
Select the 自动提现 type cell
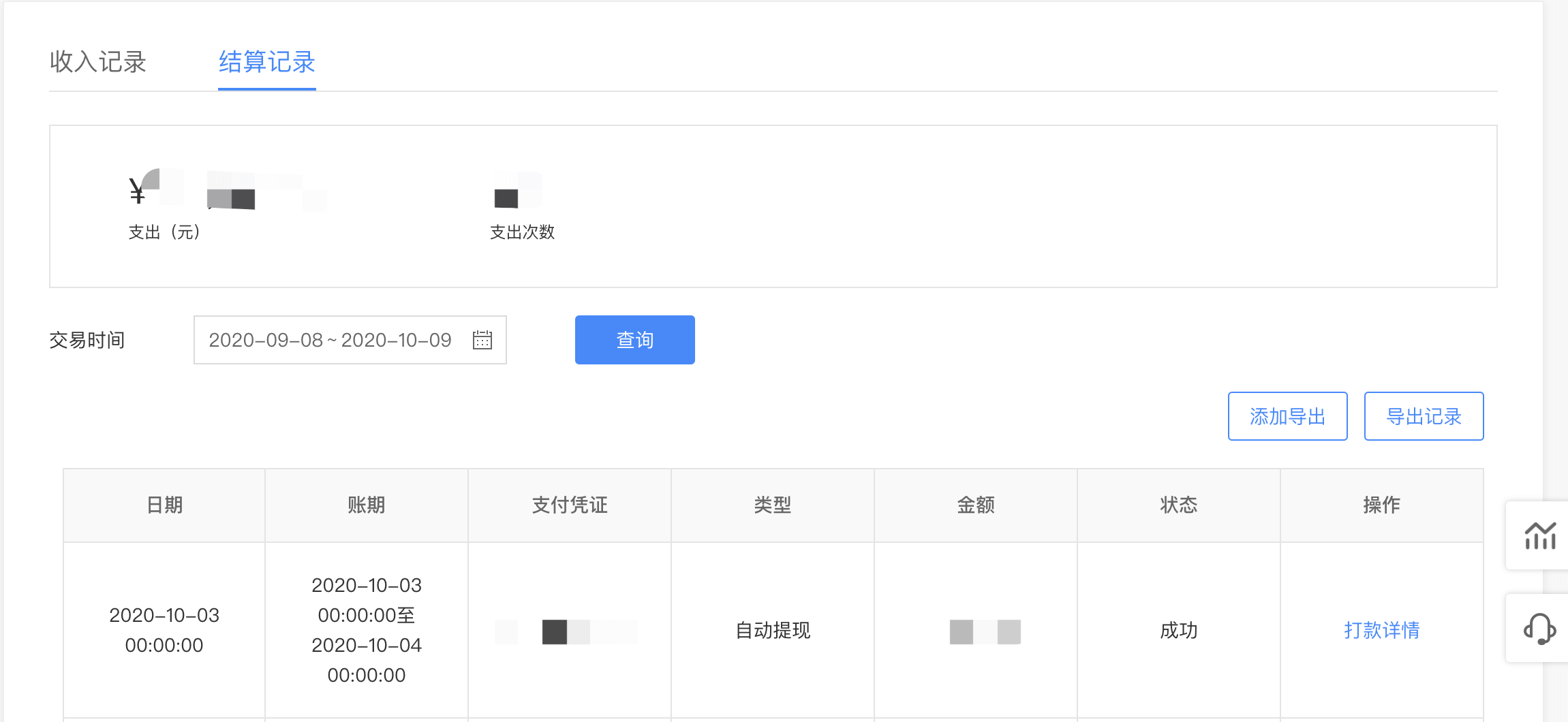pos(773,630)
